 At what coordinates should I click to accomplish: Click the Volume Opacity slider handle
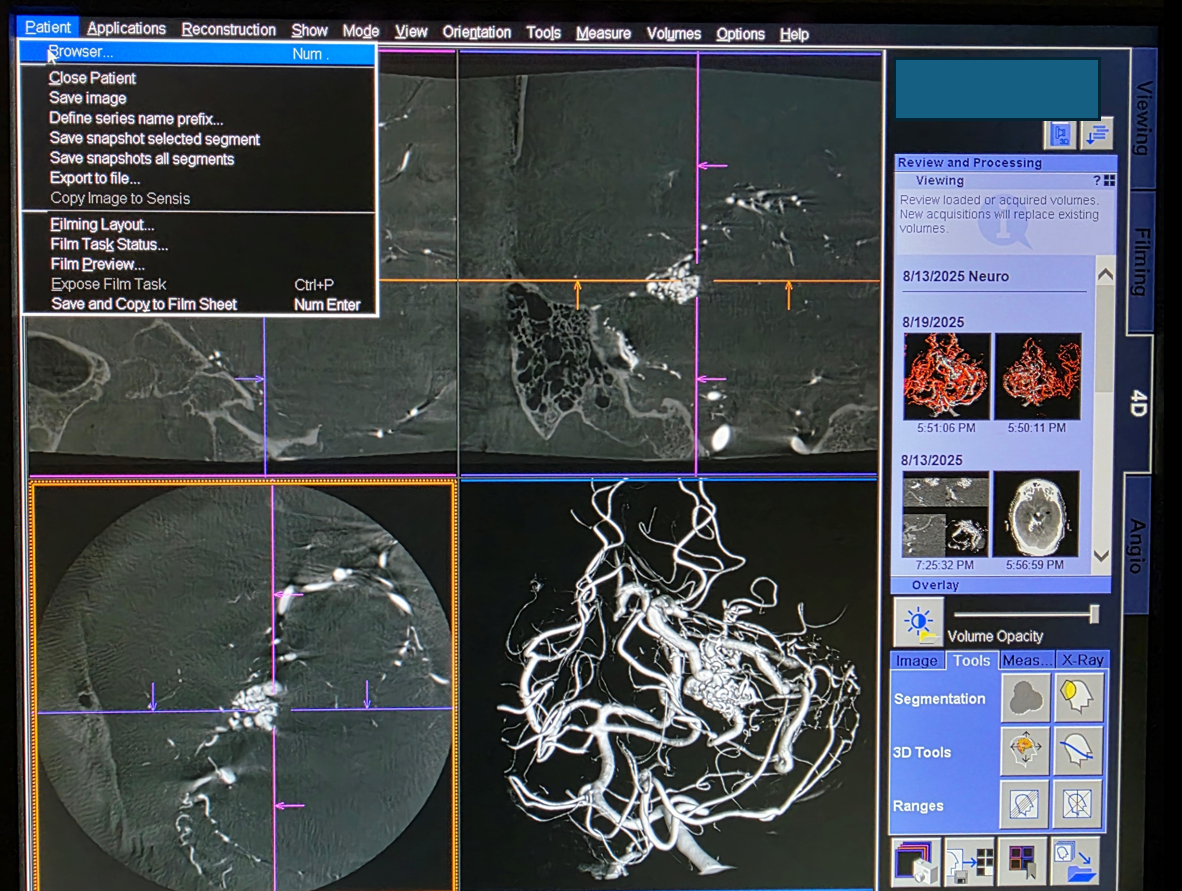(1094, 614)
